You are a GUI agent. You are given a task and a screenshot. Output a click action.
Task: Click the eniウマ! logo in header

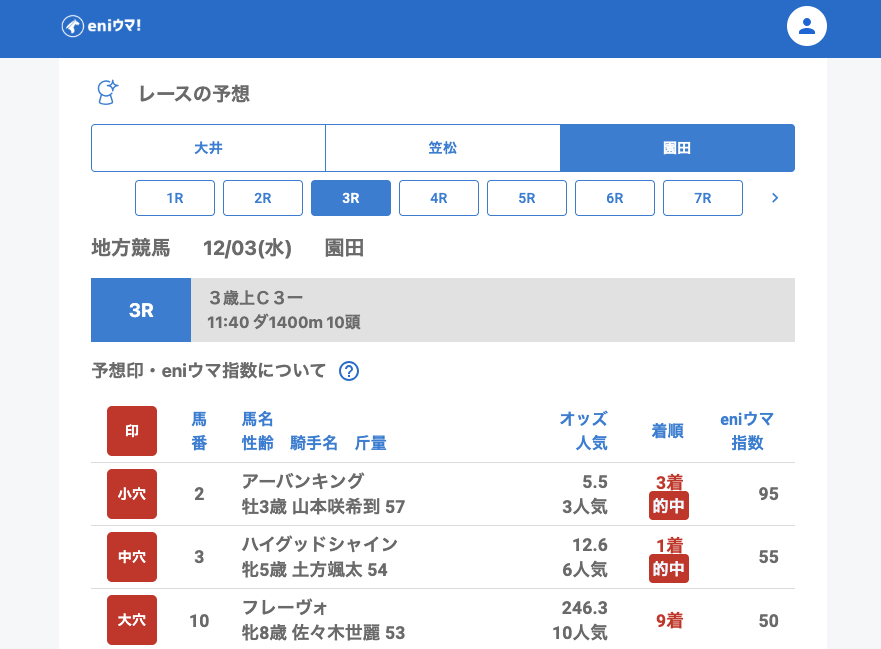coord(101,26)
